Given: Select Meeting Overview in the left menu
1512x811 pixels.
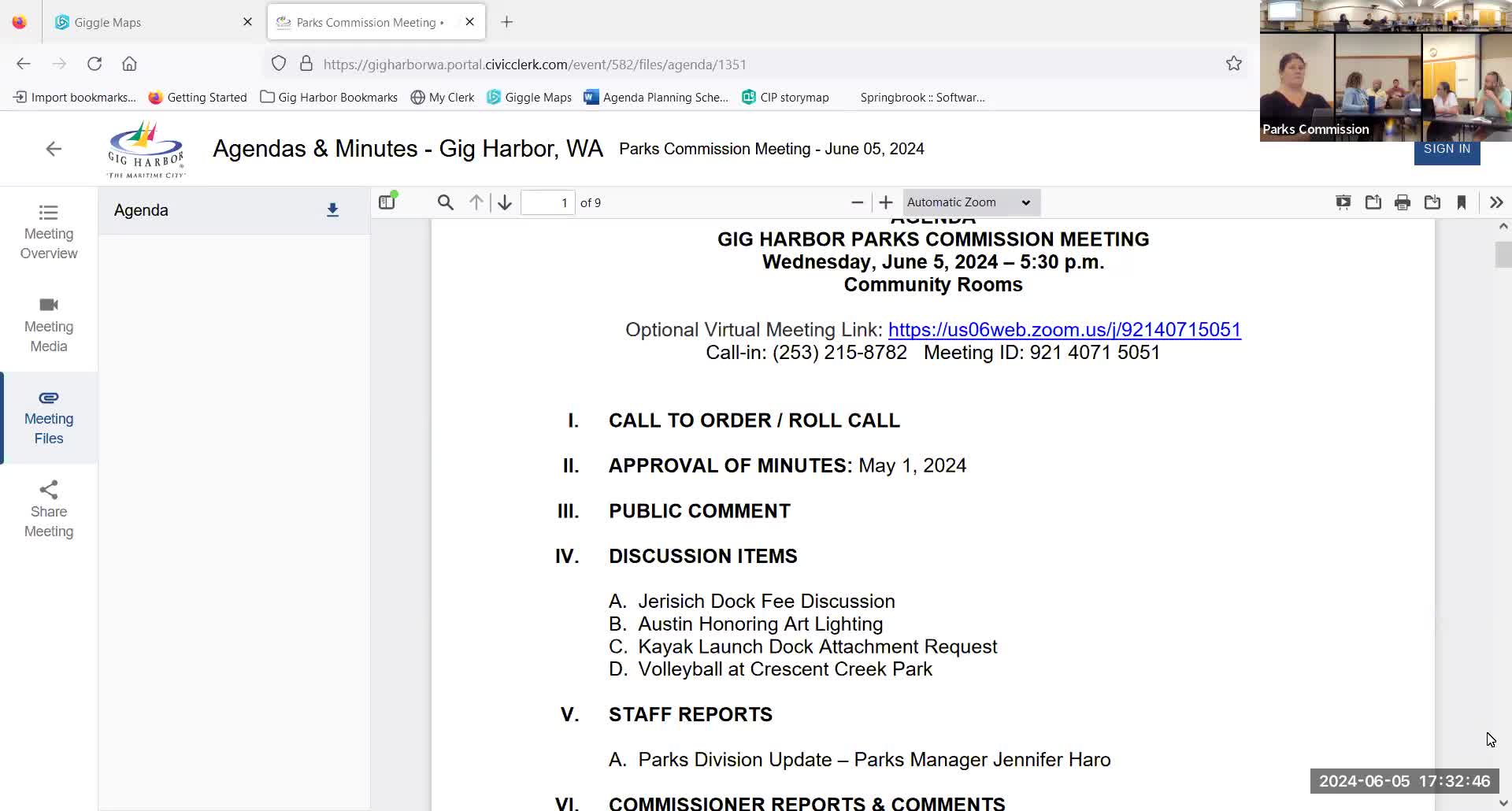Looking at the screenshot, I should [x=48, y=232].
